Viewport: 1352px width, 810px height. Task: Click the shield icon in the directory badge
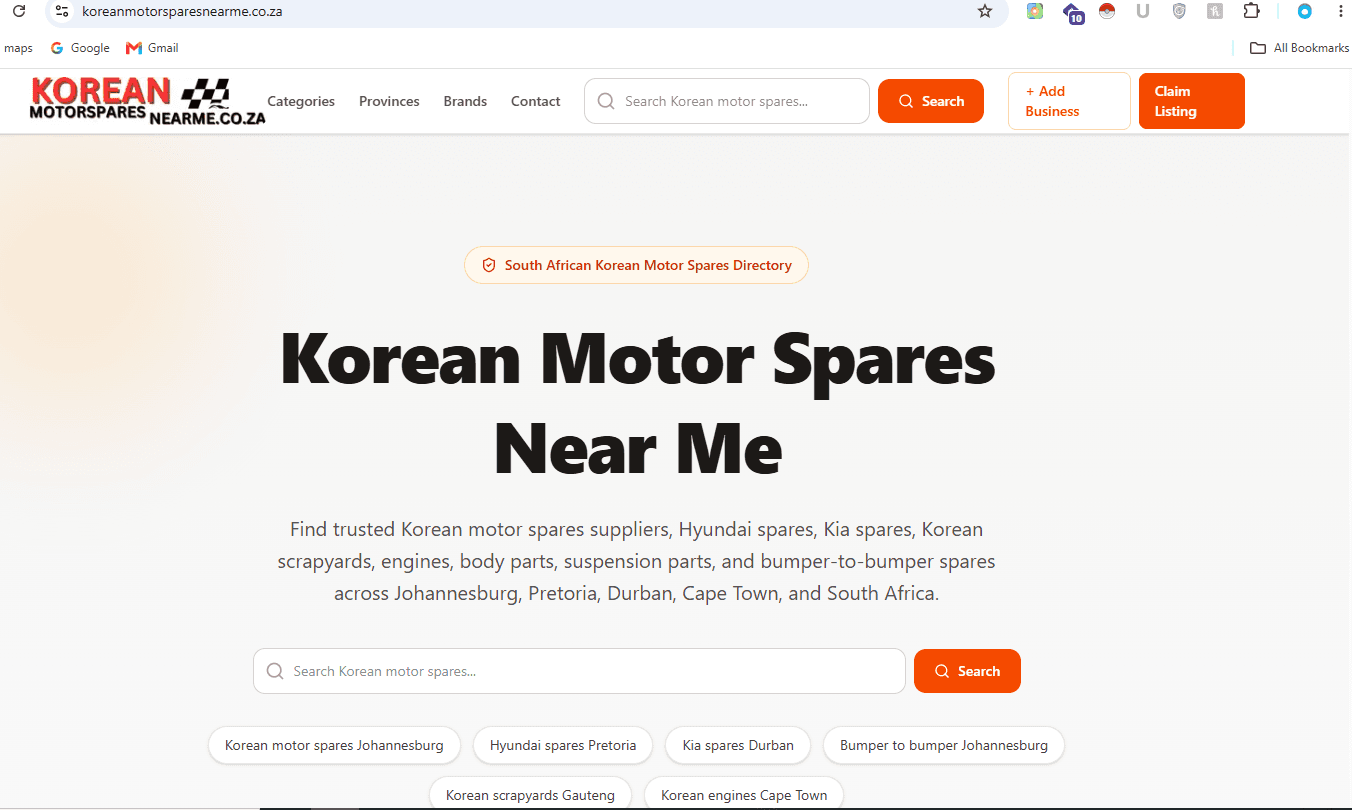coord(489,265)
